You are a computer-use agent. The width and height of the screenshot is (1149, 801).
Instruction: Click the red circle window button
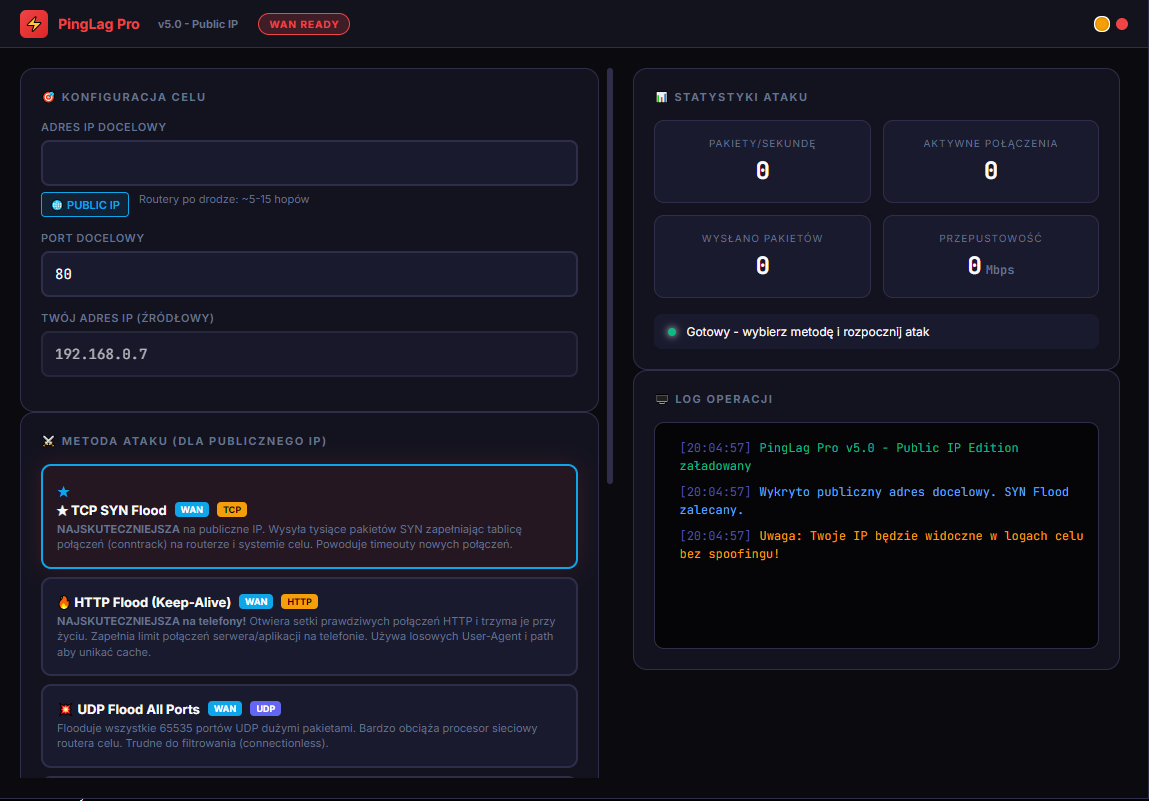[x=1122, y=24]
